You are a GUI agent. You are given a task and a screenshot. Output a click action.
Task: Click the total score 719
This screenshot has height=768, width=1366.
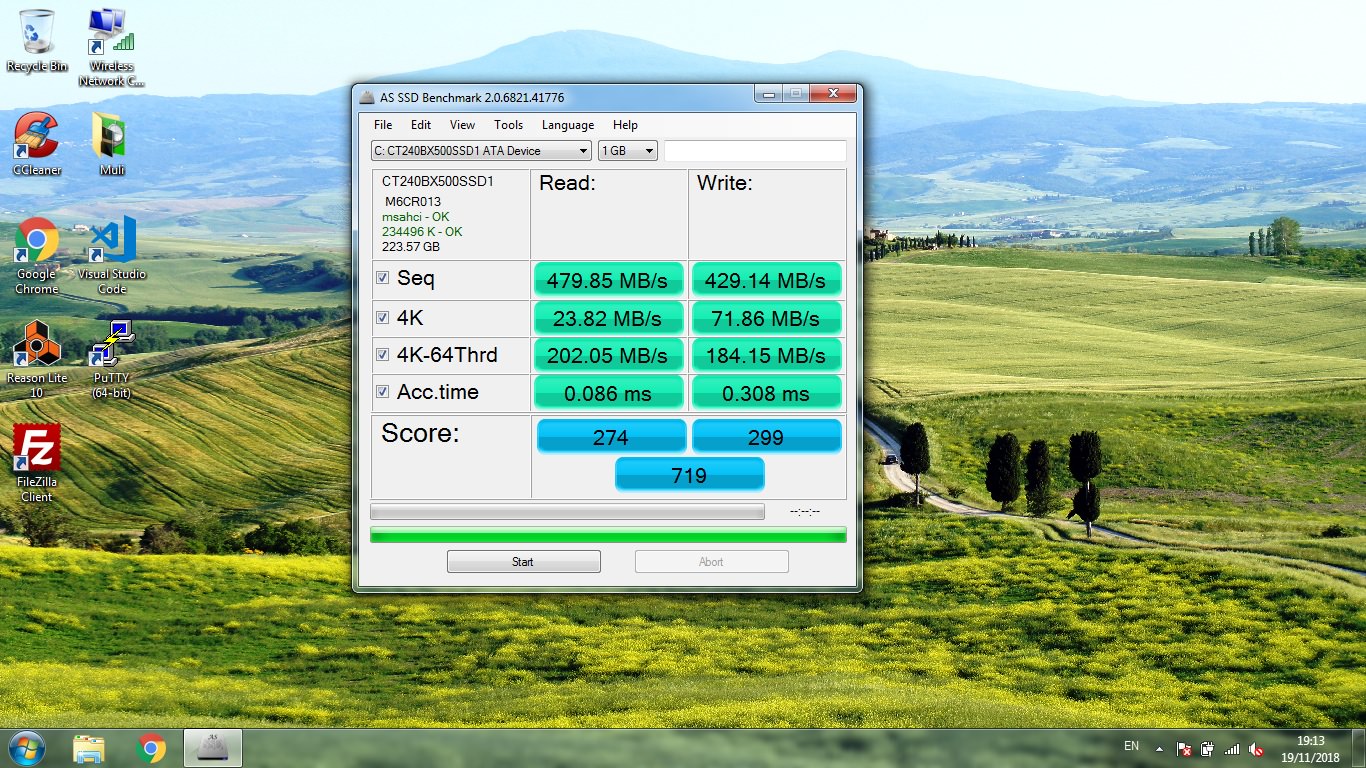pos(689,475)
